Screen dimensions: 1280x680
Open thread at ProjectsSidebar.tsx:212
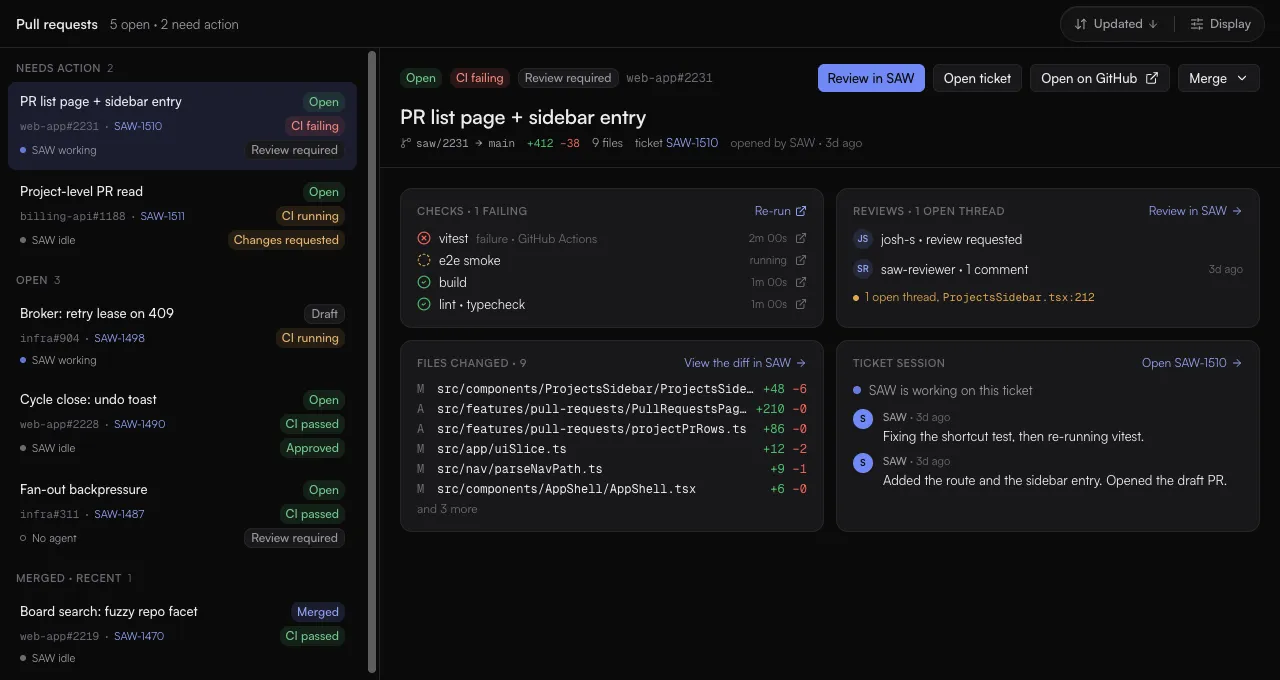point(974,297)
